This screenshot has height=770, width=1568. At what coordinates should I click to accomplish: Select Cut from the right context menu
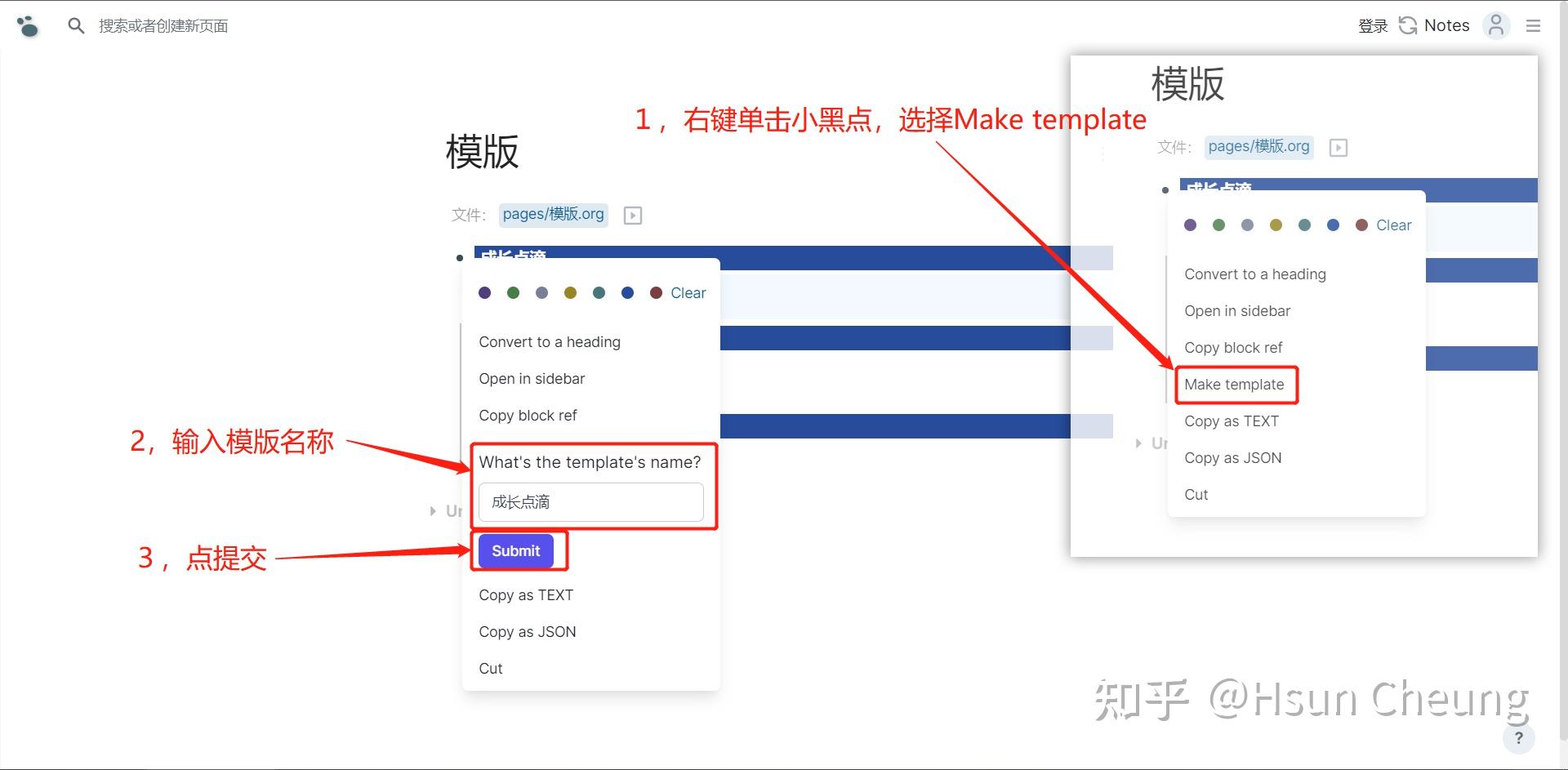coord(1196,494)
